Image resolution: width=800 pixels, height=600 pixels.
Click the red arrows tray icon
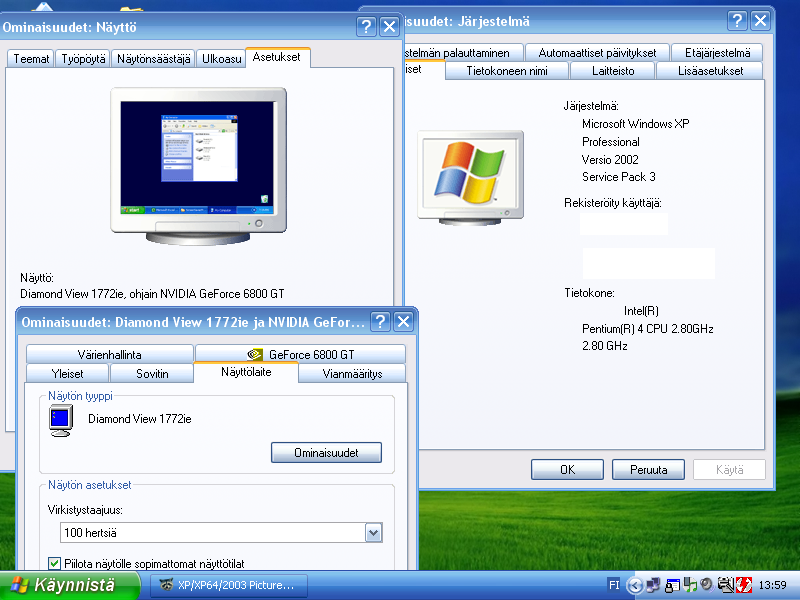click(744, 585)
